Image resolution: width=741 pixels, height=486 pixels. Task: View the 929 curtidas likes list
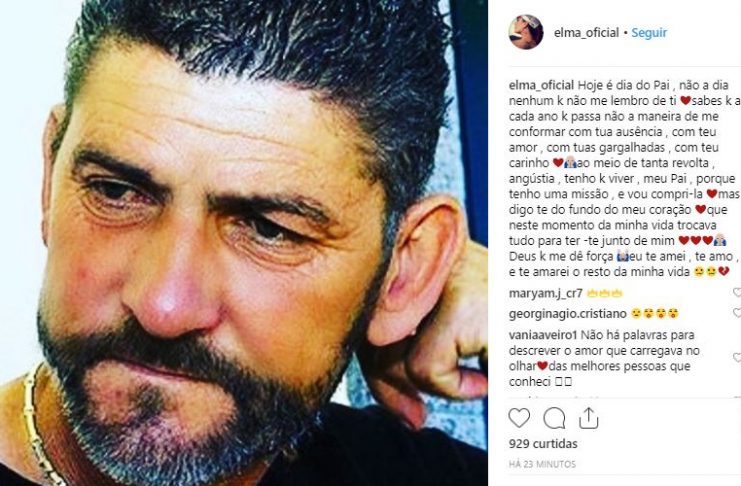[x=543, y=444]
